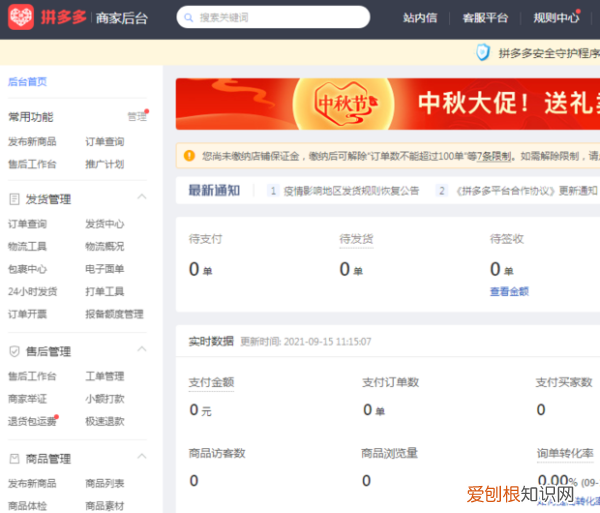
Task: Collapse the 售后管理 section
Action: [x=142, y=349]
